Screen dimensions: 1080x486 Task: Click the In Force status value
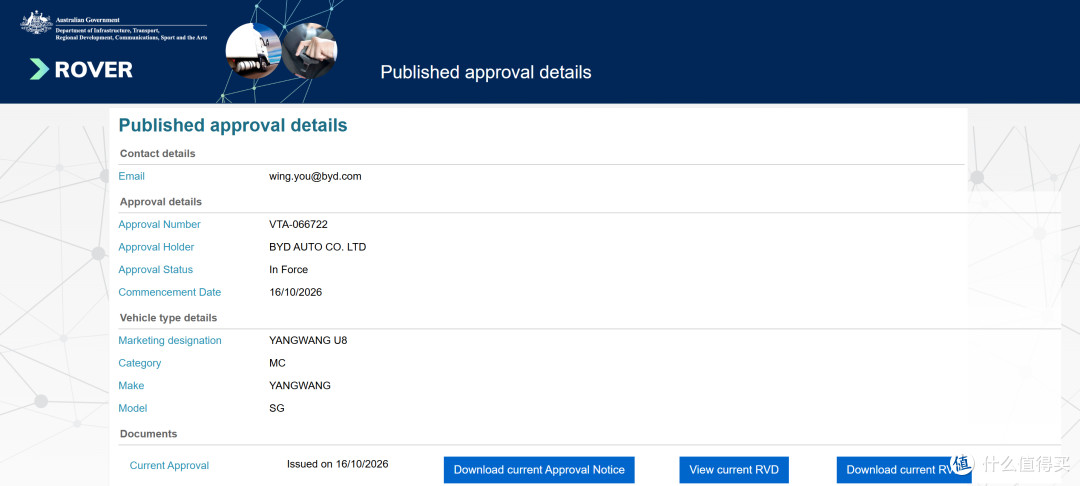(289, 270)
